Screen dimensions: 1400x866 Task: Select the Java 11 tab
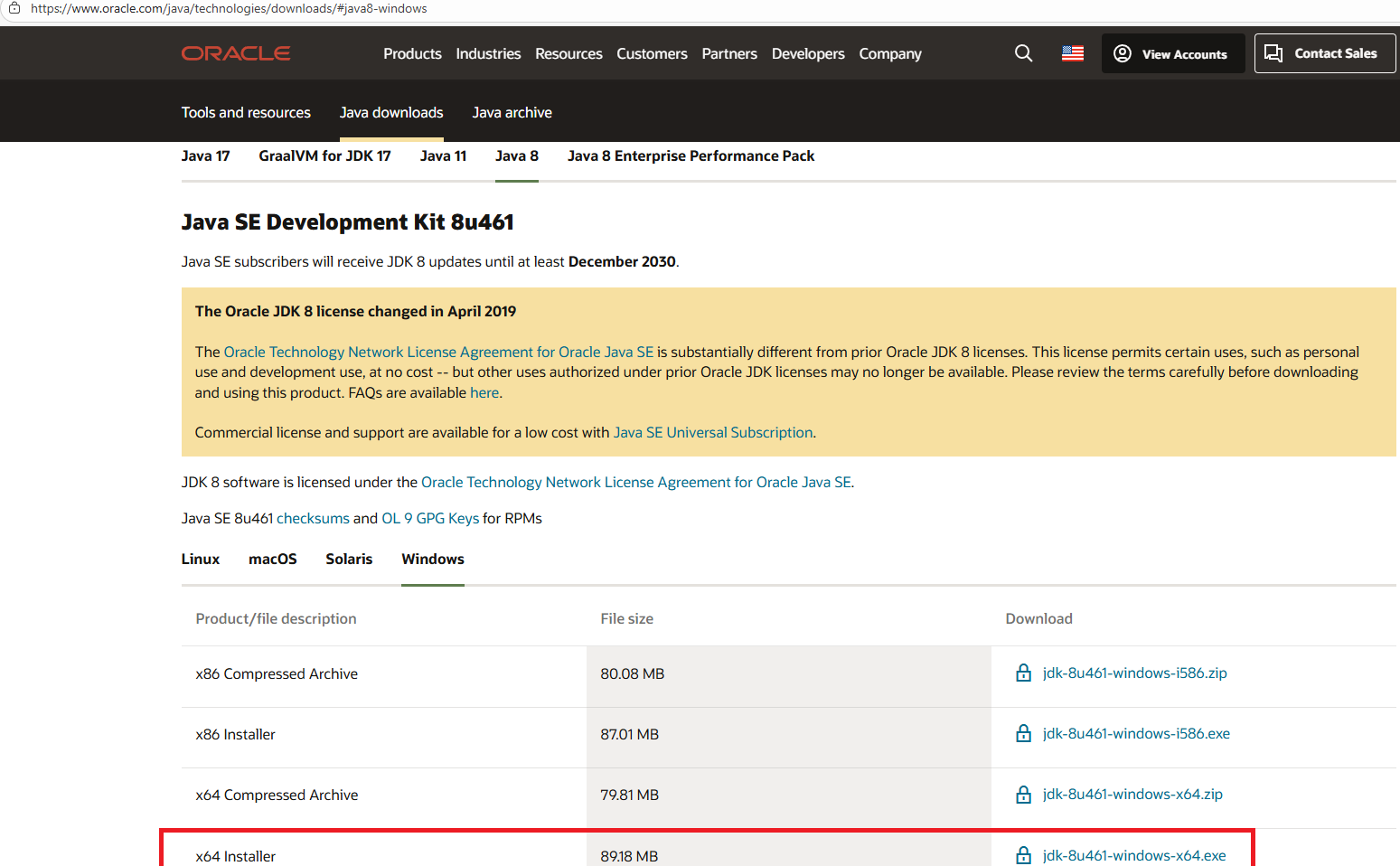(x=443, y=155)
